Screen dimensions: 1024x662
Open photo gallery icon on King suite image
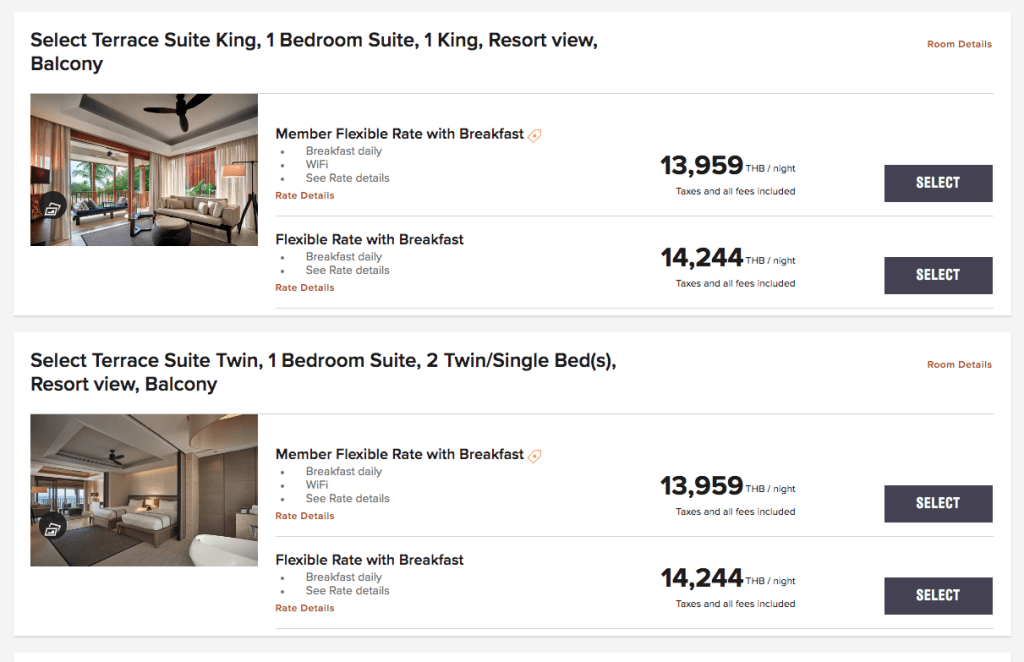pos(54,206)
